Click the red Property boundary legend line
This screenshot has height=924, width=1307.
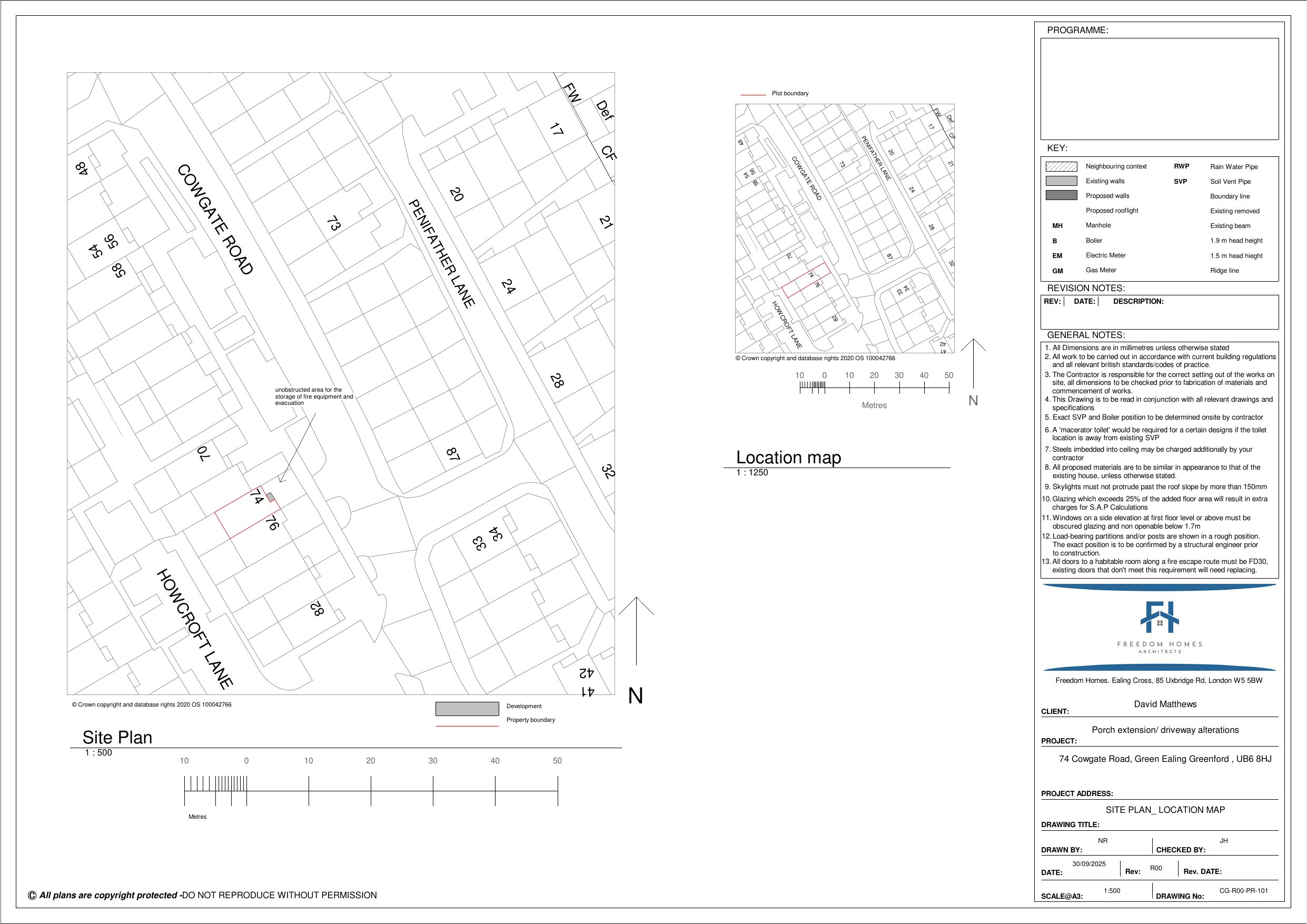pos(467,726)
